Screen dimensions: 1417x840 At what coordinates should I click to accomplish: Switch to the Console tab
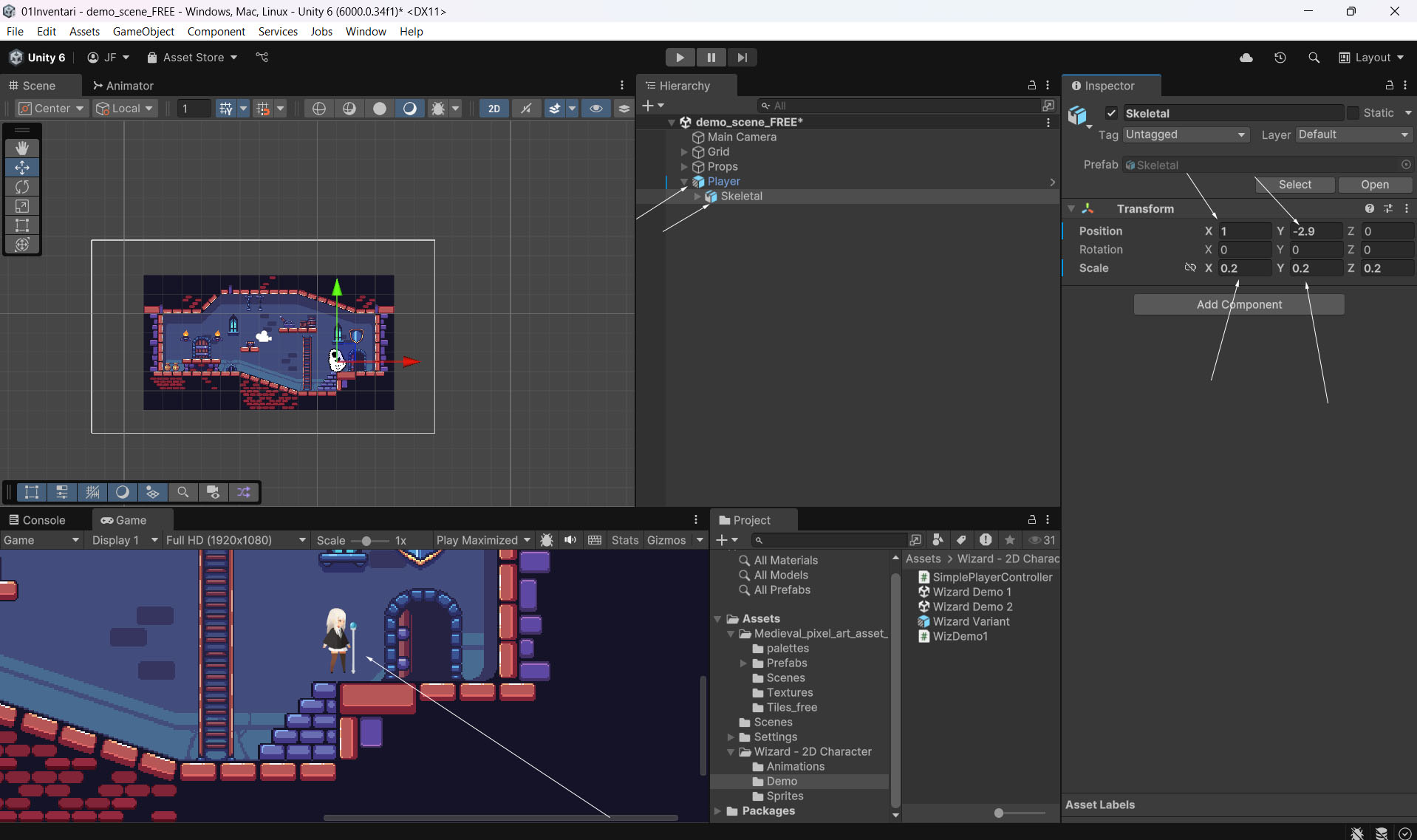[37, 520]
